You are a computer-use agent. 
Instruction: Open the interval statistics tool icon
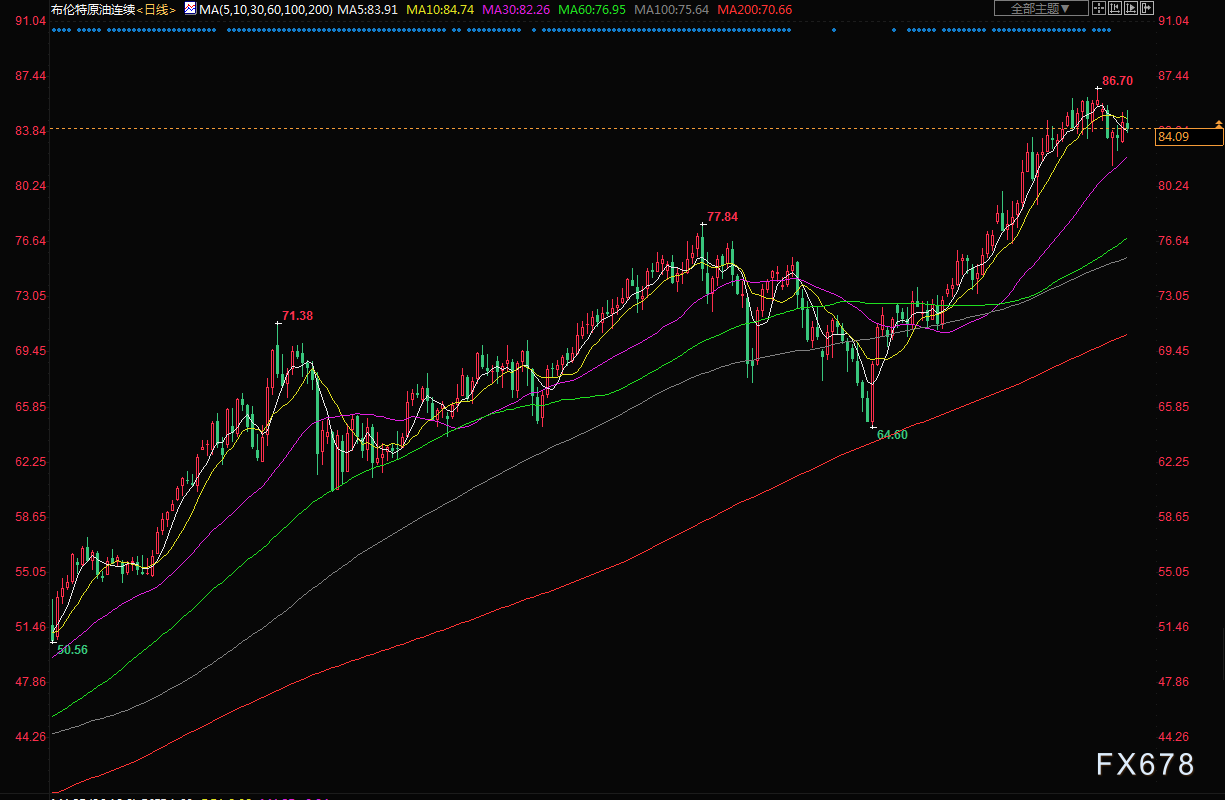tap(1115, 8)
